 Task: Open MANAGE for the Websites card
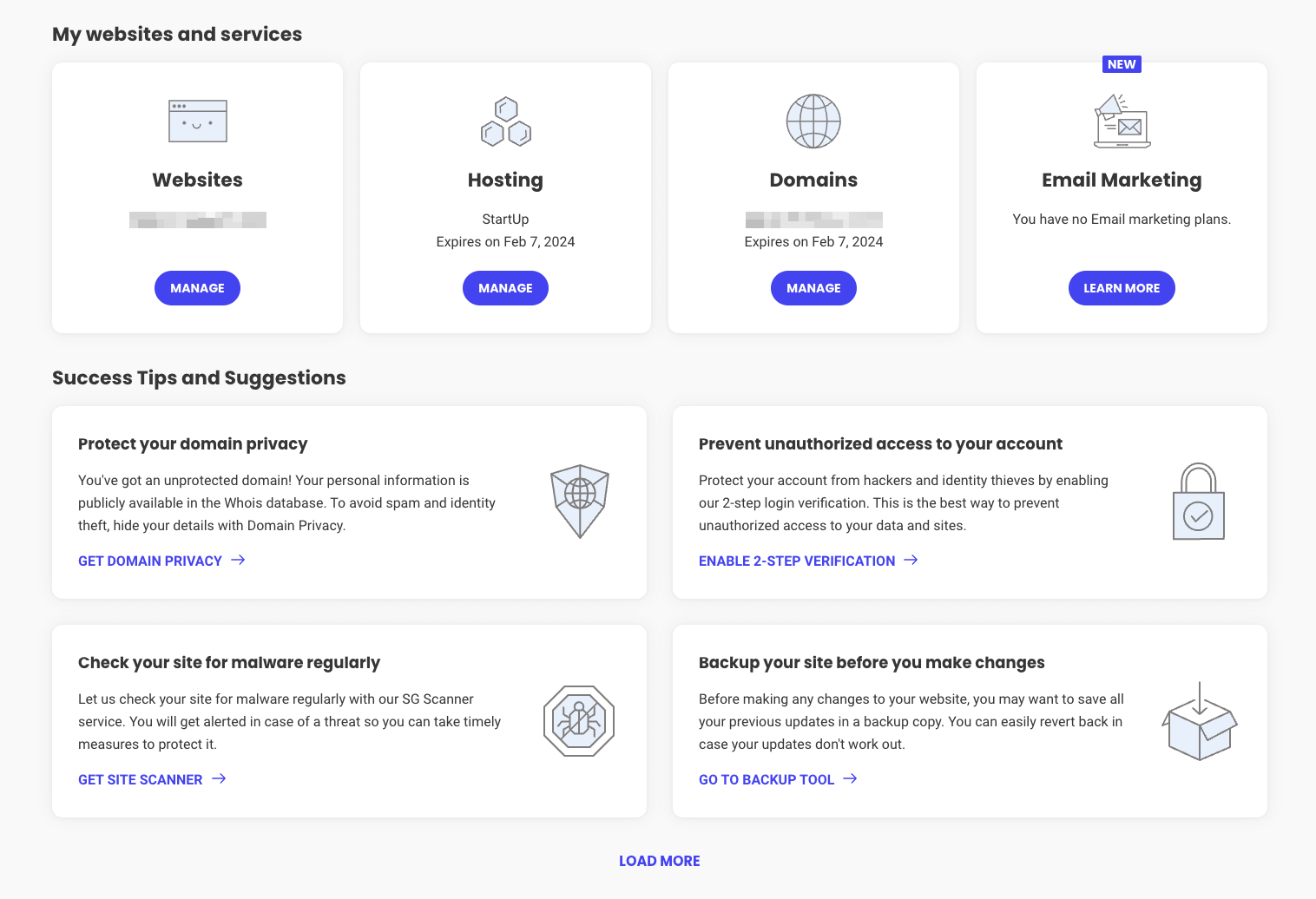[x=197, y=287]
